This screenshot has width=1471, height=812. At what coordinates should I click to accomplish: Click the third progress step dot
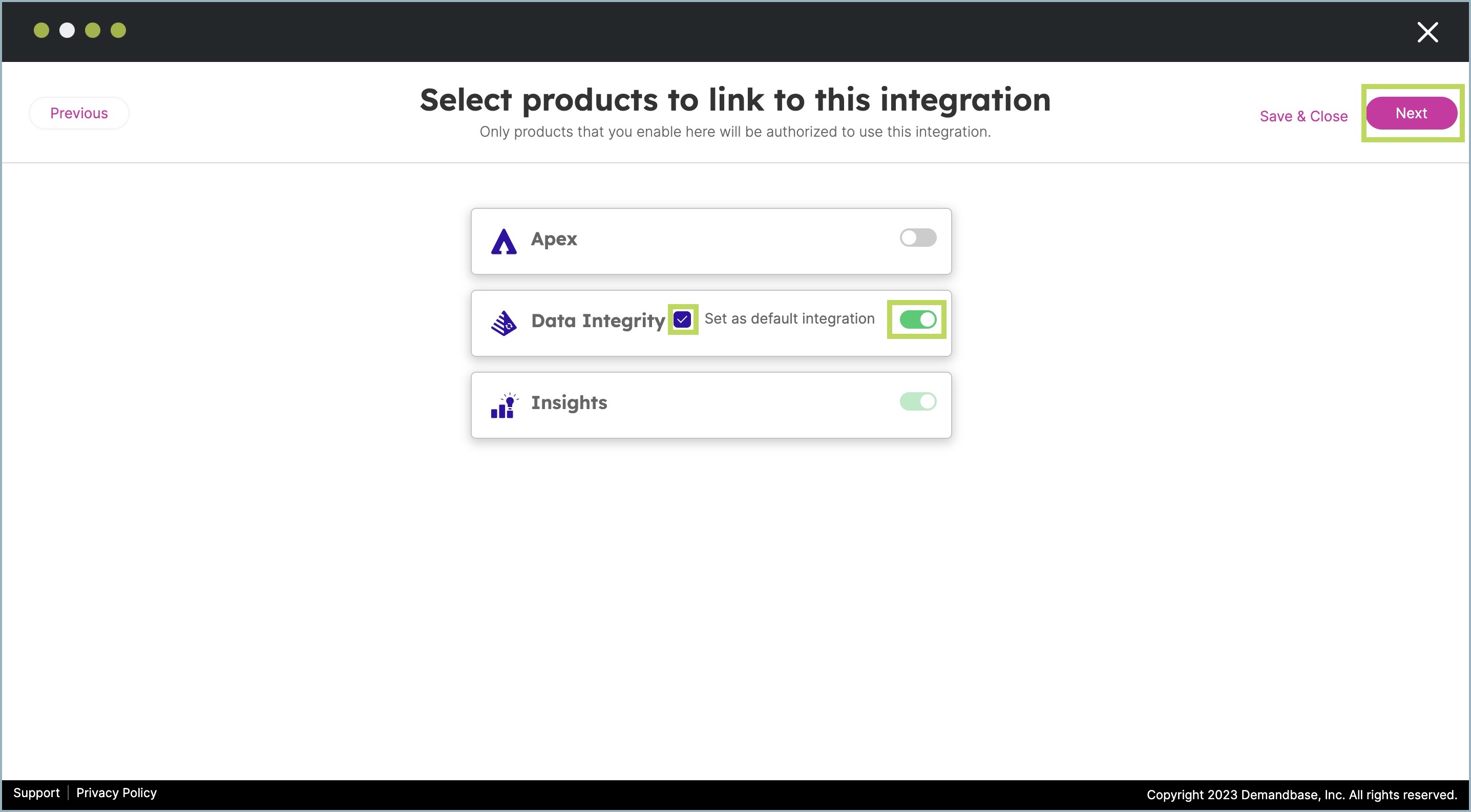(93, 30)
